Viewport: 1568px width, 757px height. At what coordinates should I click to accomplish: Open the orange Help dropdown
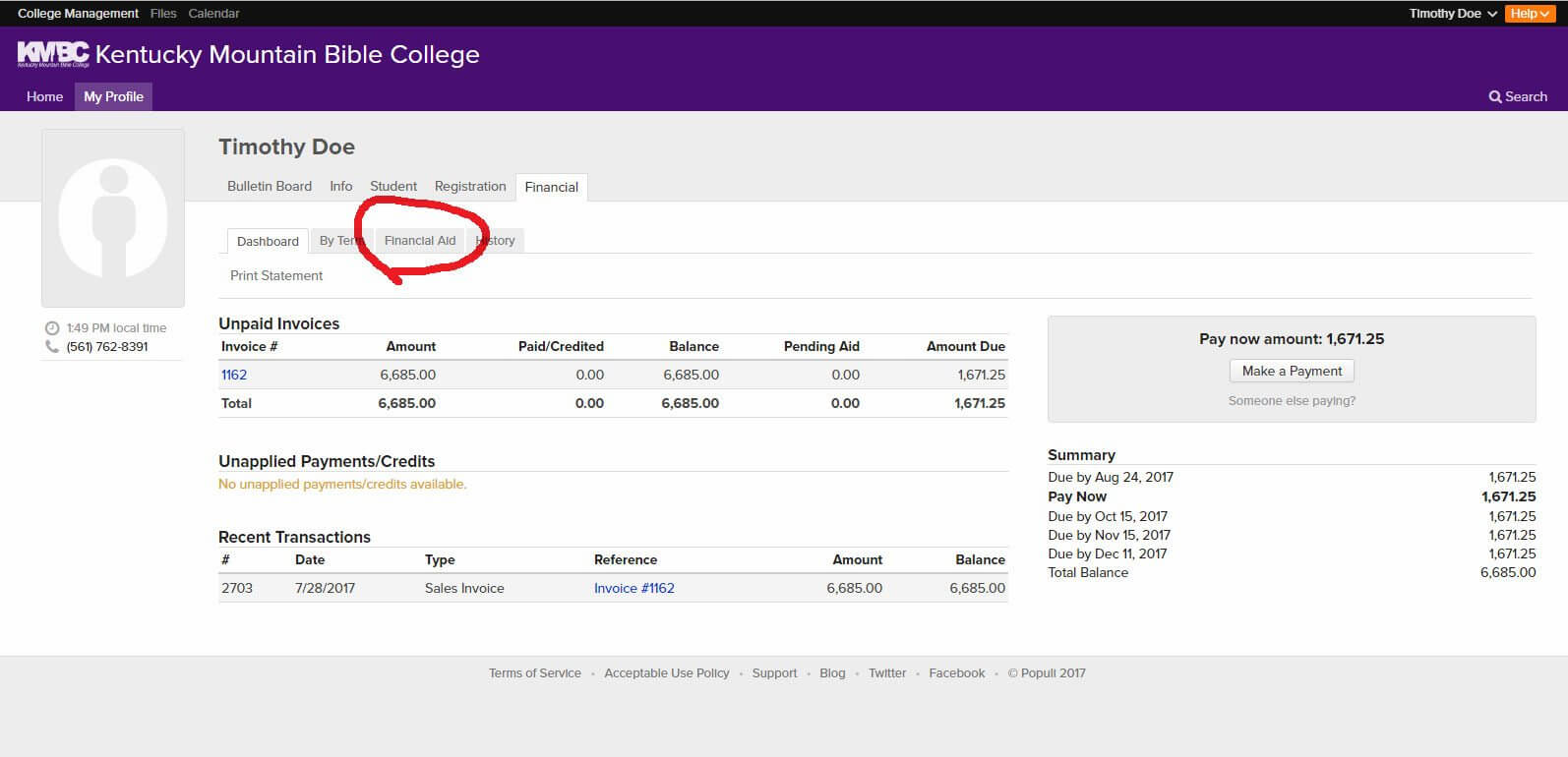pyautogui.click(x=1530, y=14)
